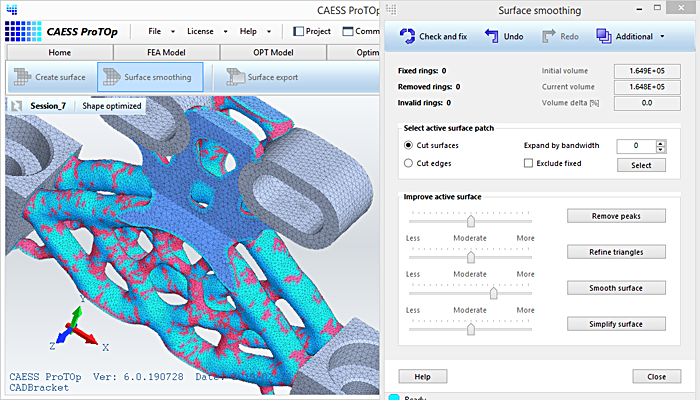Viewport: 700px width, 400px height.
Task: Open the Additional tools icon
Action: pos(604,37)
